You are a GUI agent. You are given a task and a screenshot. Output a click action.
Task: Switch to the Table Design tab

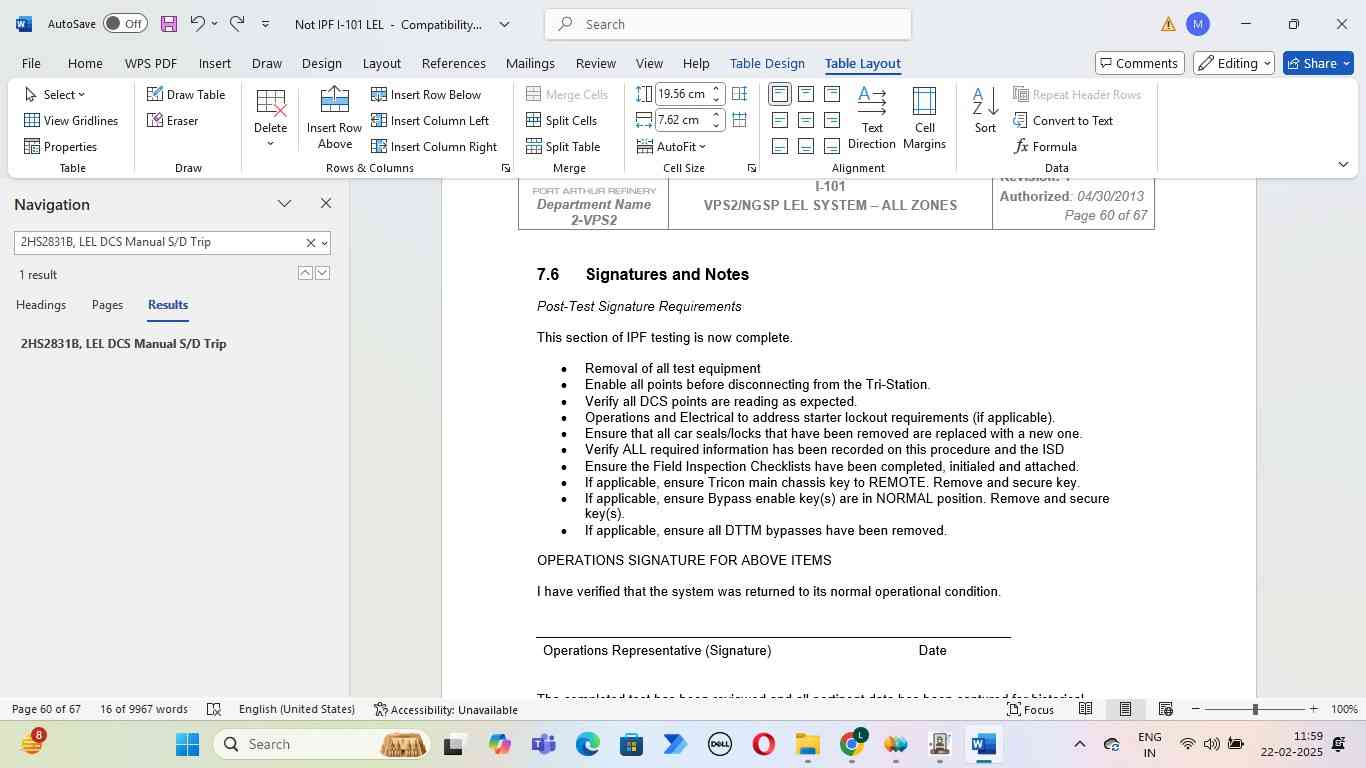pos(767,63)
